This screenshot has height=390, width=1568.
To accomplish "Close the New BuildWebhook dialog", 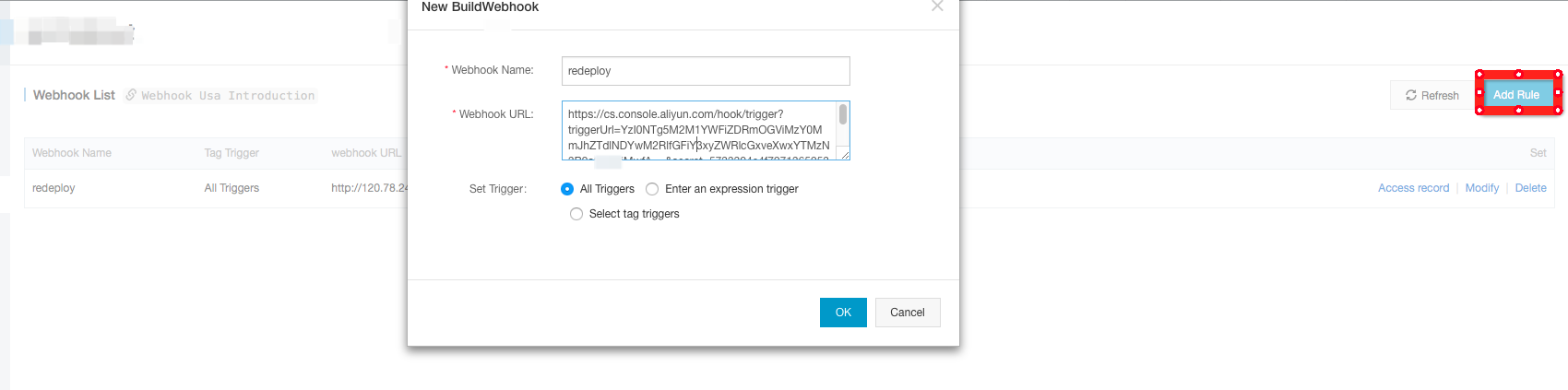I will pyautogui.click(x=937, y=6).
